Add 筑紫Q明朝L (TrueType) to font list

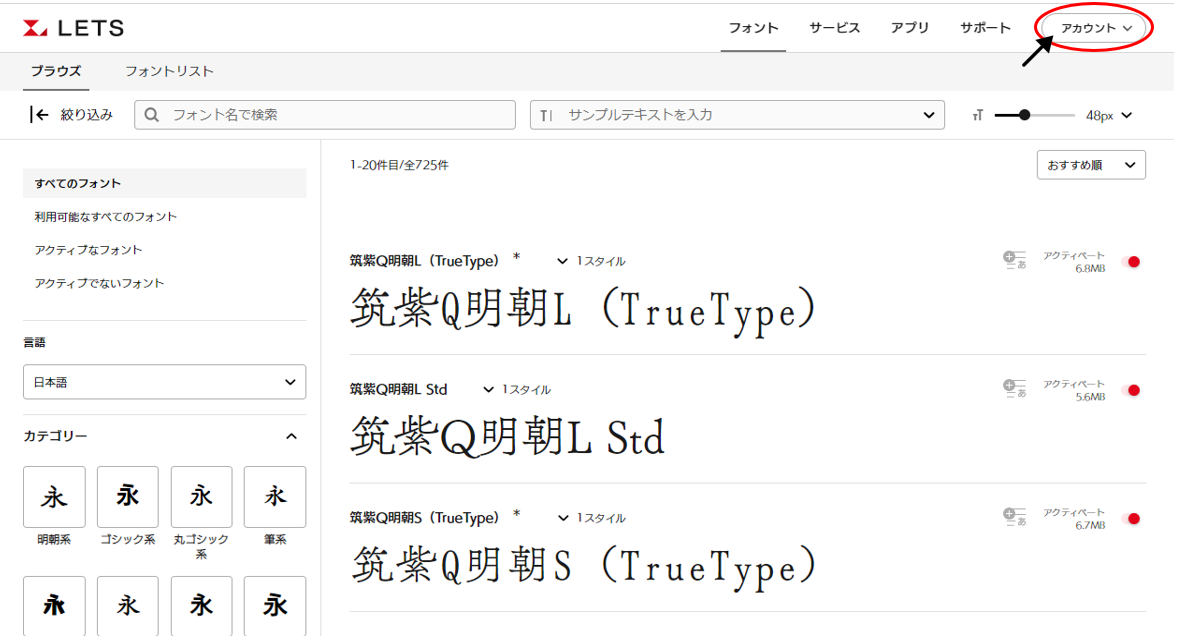pos(1014,260)
